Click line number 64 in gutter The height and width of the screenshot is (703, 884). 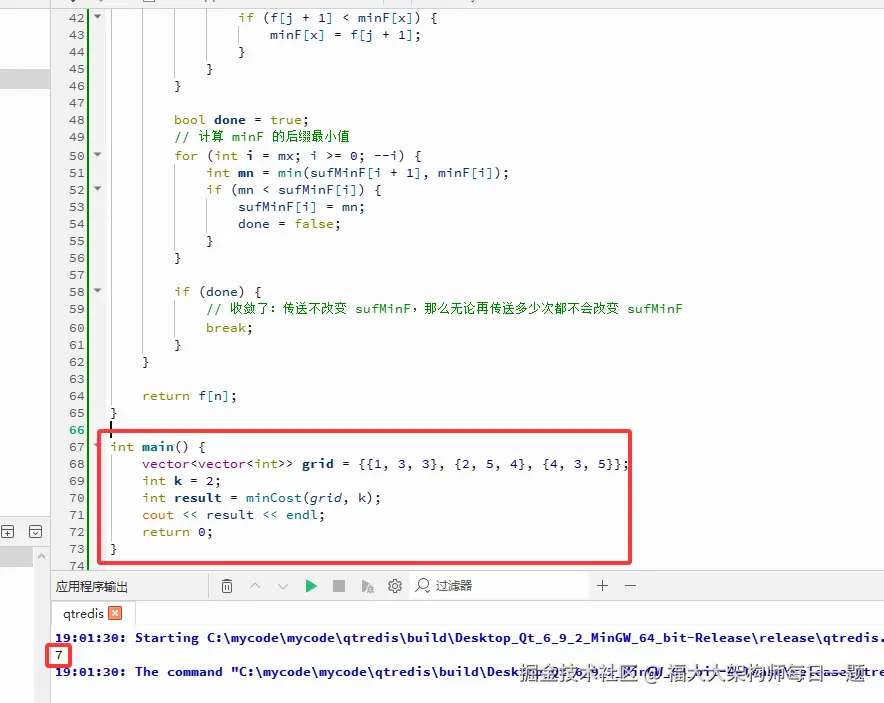(76, 396)
